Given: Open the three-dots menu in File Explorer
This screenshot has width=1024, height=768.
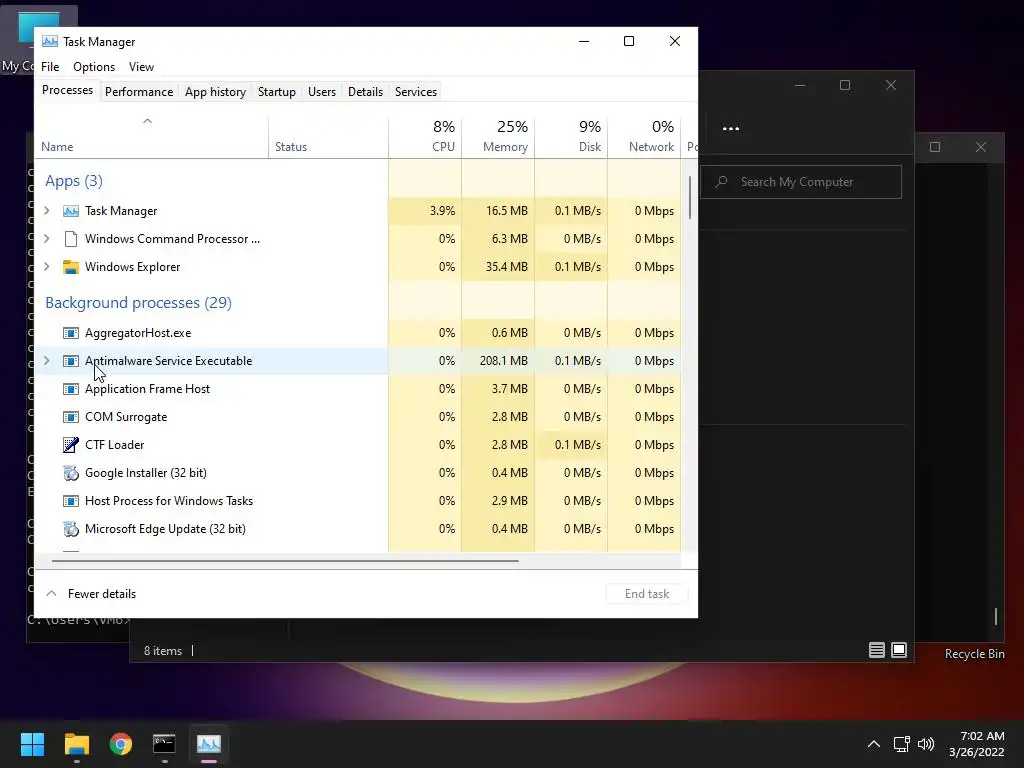Looking at the screenshot, I should 731,129.
